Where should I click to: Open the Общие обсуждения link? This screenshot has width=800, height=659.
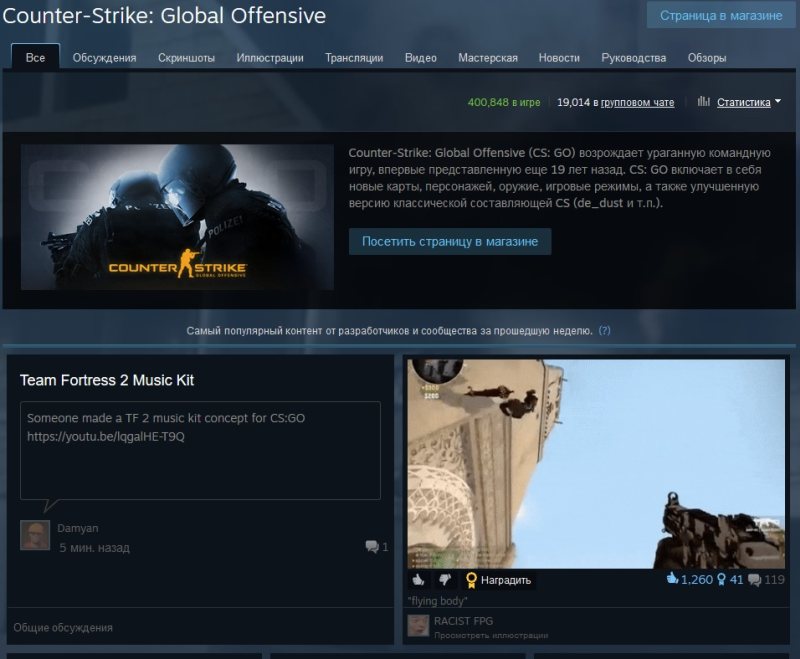pos(63,628)
